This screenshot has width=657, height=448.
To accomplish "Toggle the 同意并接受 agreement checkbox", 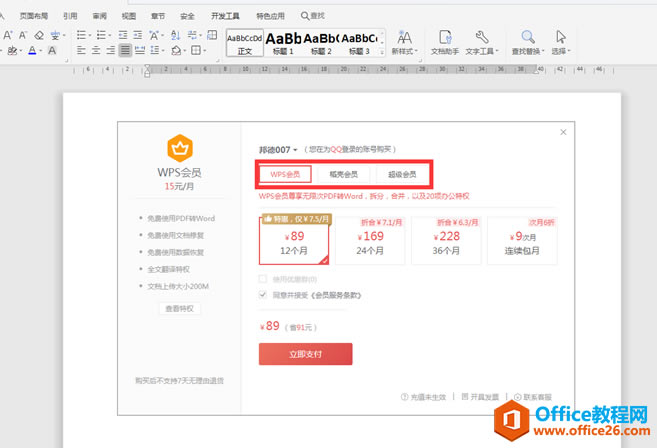I will click(263, 295).
